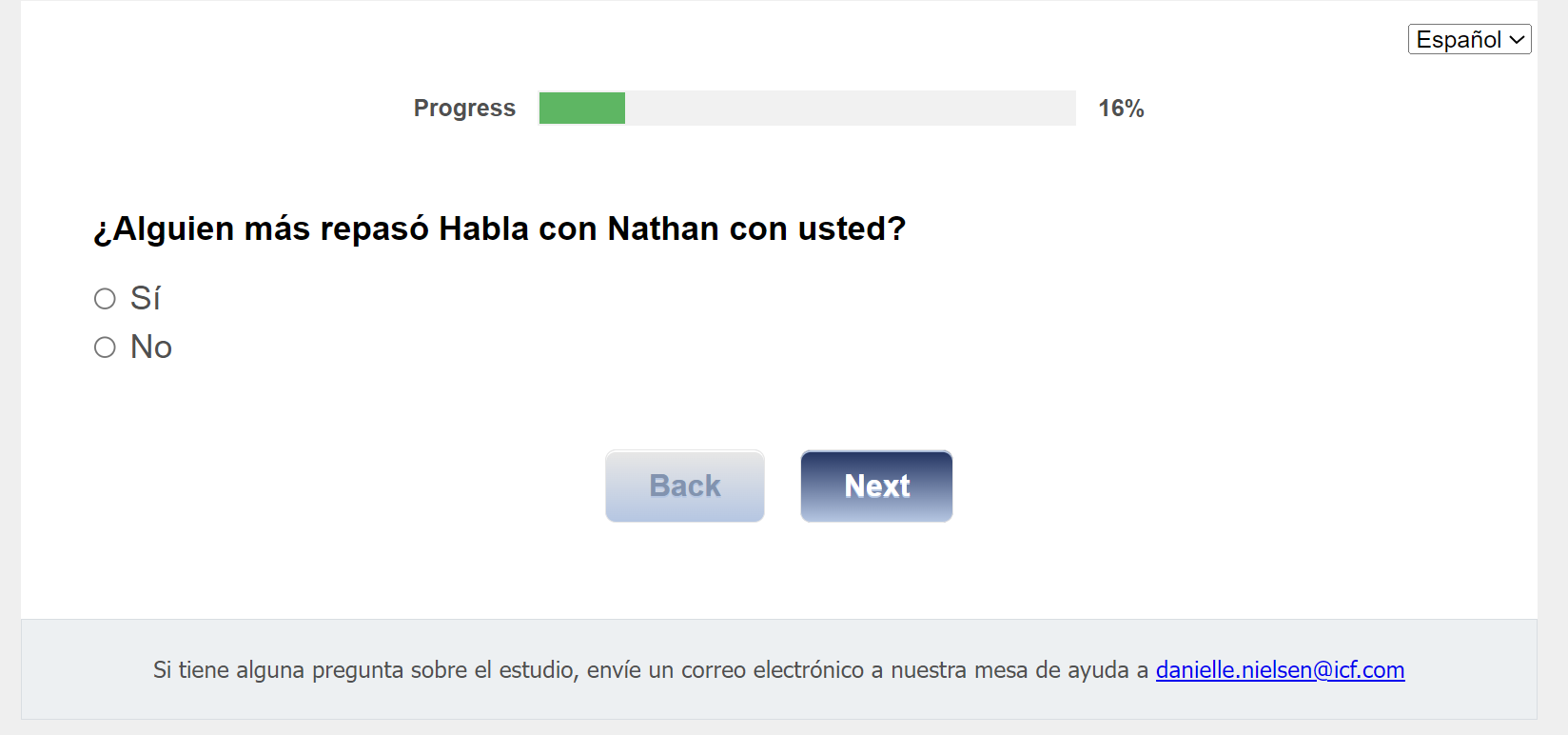Screen dimensions: 1568x735
Task: Click the word Español in language selector
Action: pos(1458,40)
